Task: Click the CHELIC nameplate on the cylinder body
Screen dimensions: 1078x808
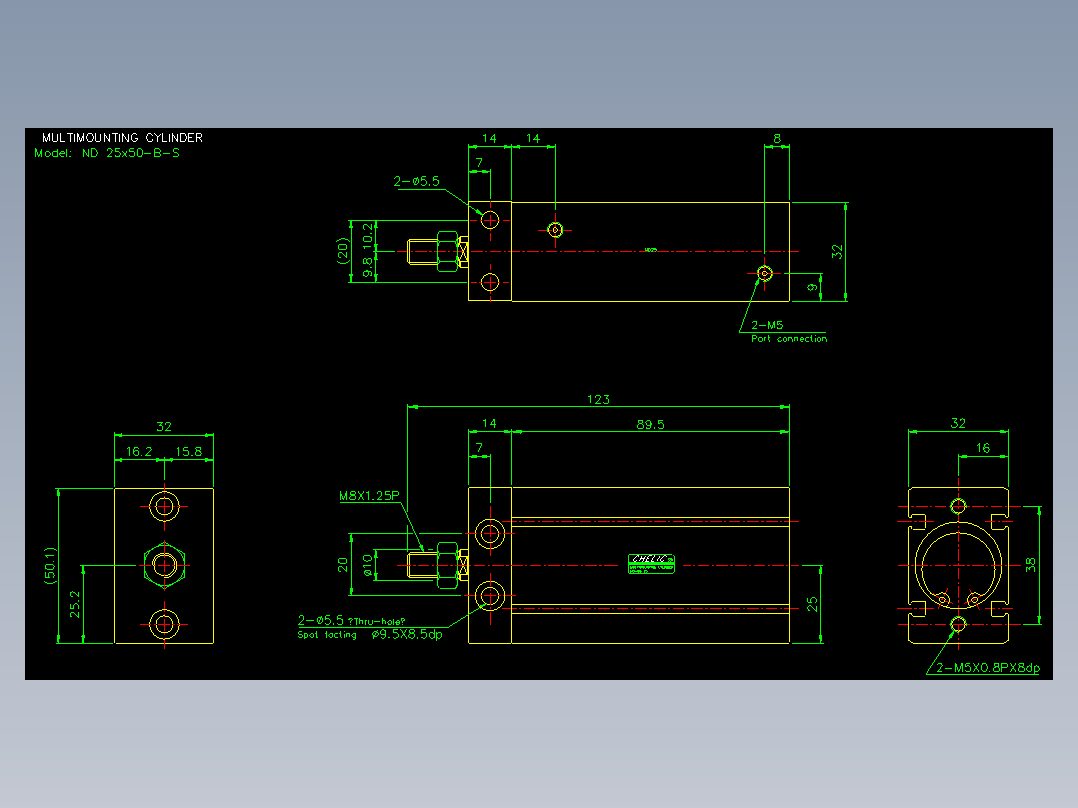Action: 651,564
